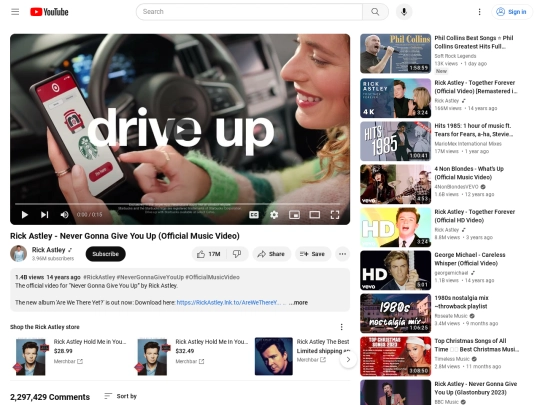Image resolution: width=540 pixels, height=405 pixels.
Task: Open the #NeverGonnaGiveYouUp hashtag
Action: click(150, 277)
